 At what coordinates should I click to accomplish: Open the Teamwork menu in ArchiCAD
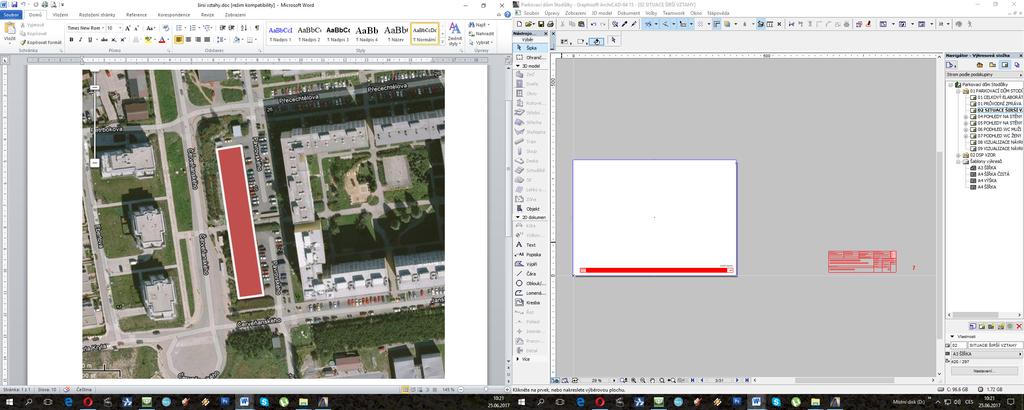pyautogui.click(x=672, y=13)
